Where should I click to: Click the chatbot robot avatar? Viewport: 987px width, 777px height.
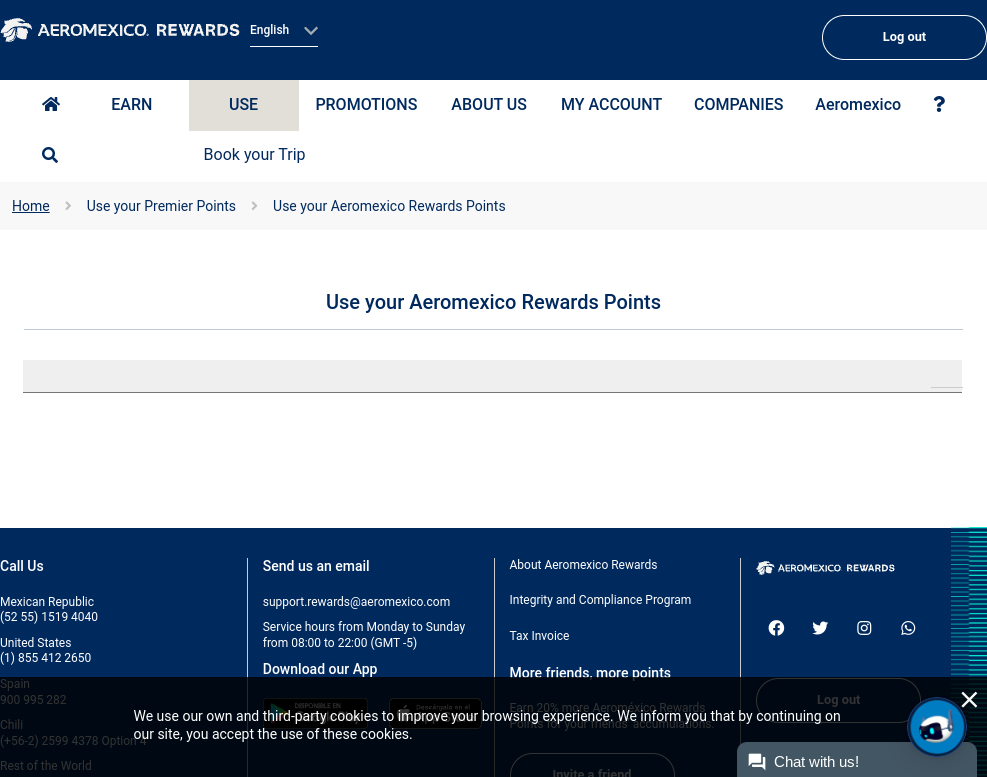(936, 727)
